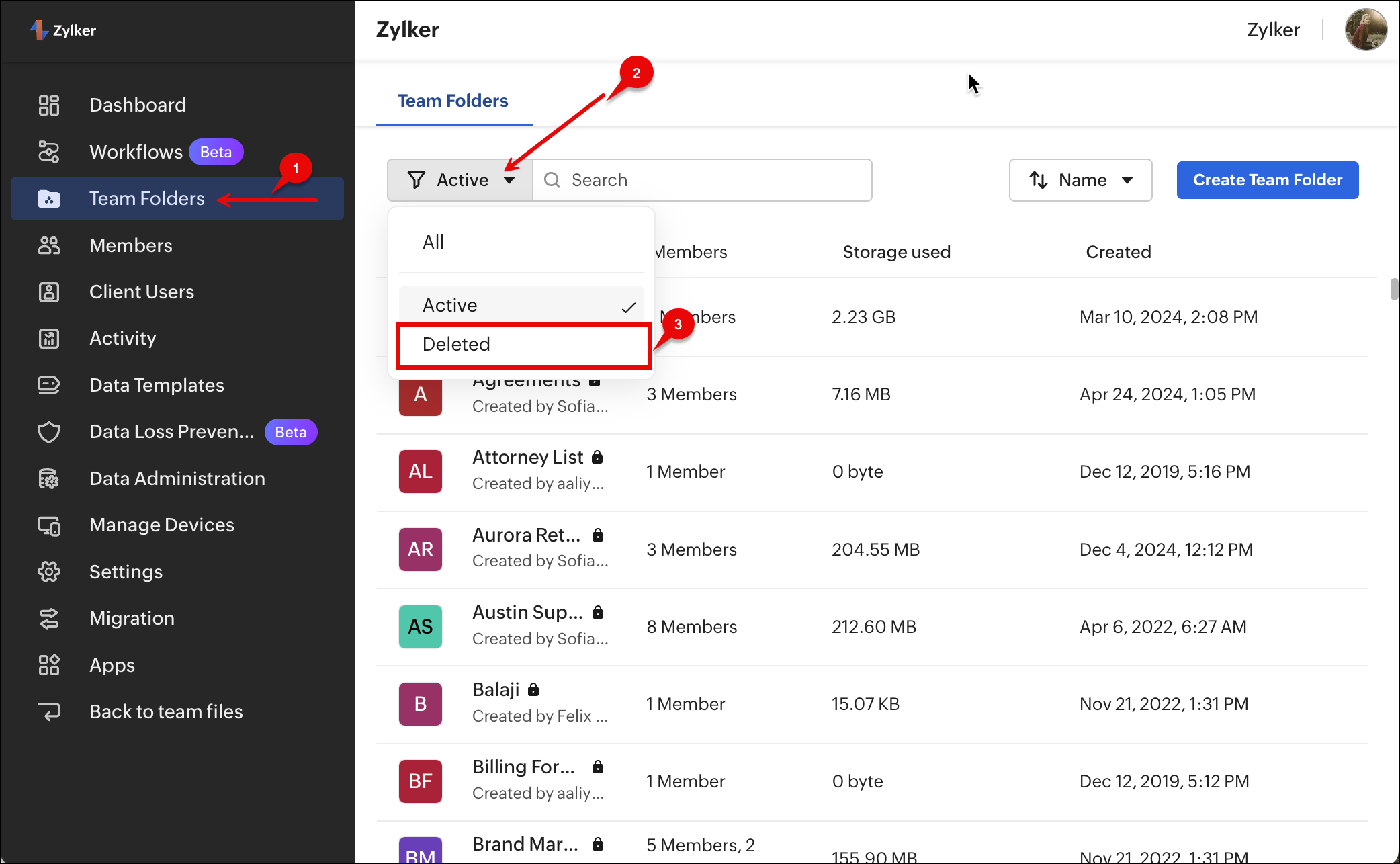
Task: Switch to Team Folders tab
Action: click(453, 101)
